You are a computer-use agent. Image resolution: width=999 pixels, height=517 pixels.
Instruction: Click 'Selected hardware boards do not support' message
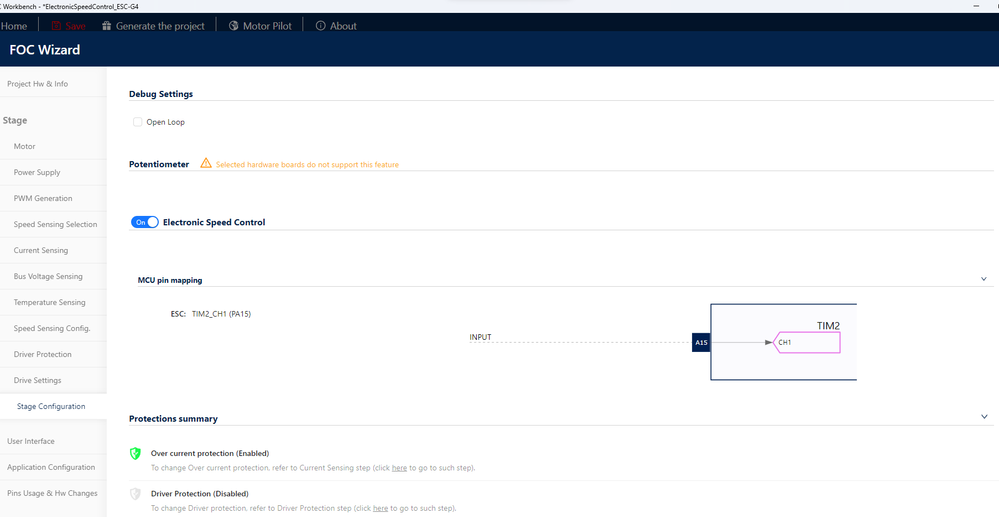(307, 164)
